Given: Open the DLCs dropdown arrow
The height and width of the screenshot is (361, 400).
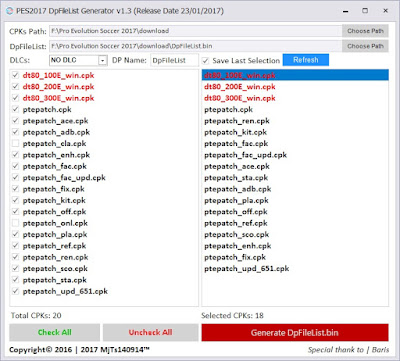Looking at the screenshot, I should tap(103, 61).
